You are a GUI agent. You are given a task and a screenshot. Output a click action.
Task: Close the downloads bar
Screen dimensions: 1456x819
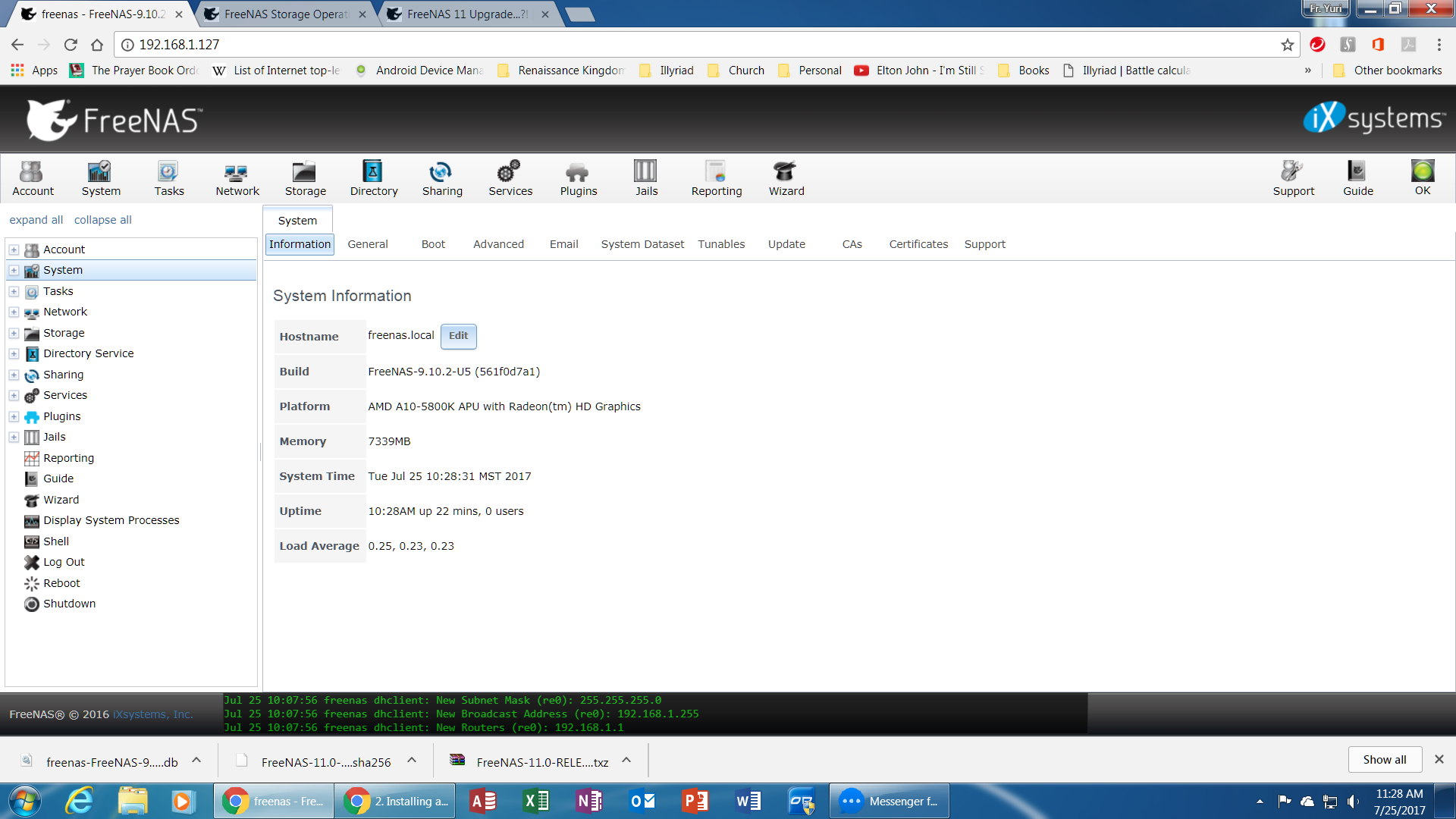1439,759
